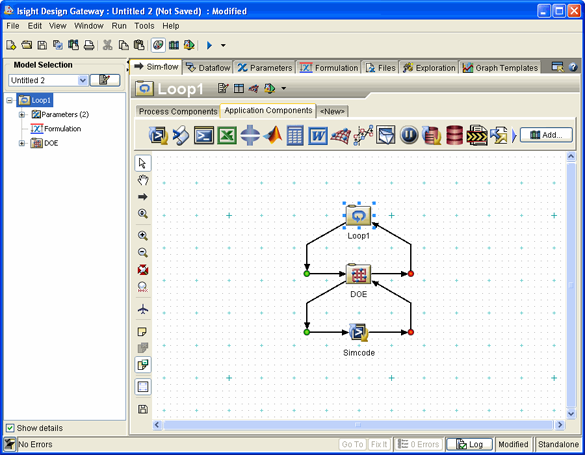Click the Pan hand tool
The image size is (585, 455).
143,180
